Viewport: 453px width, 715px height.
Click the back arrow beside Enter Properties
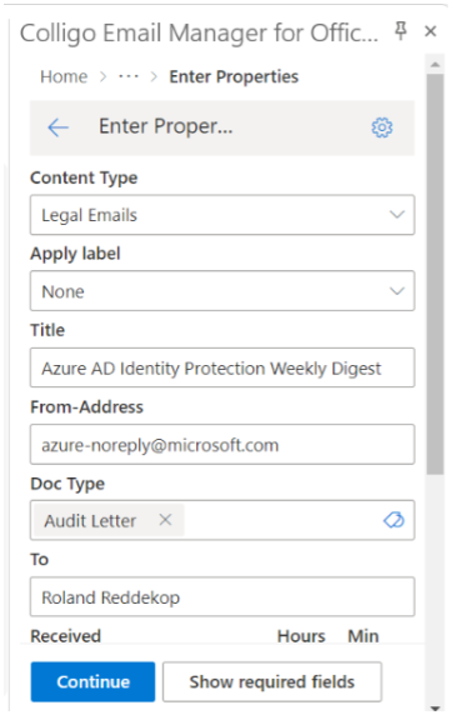58,128
